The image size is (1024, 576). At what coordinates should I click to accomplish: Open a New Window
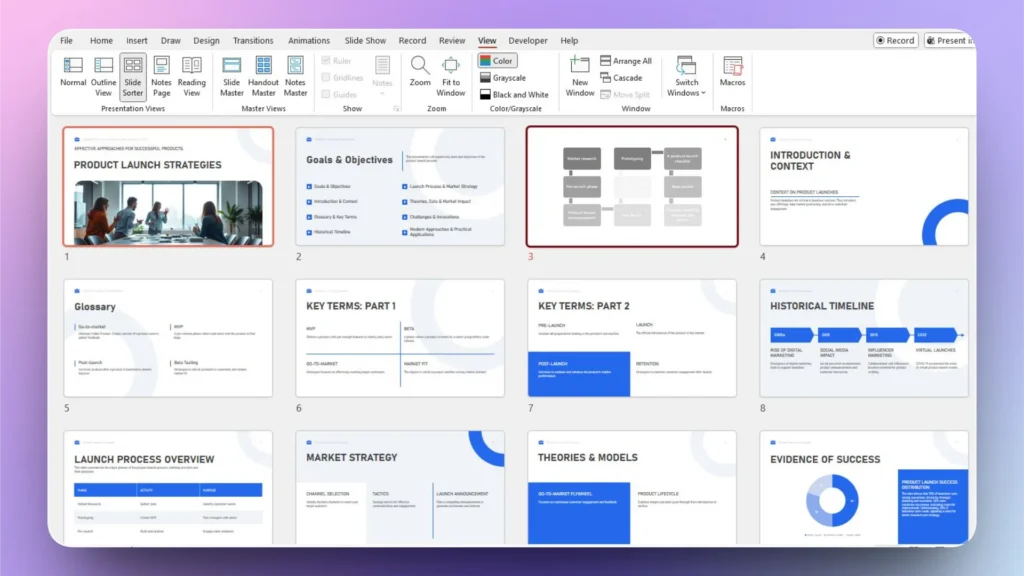pos(579,75)
